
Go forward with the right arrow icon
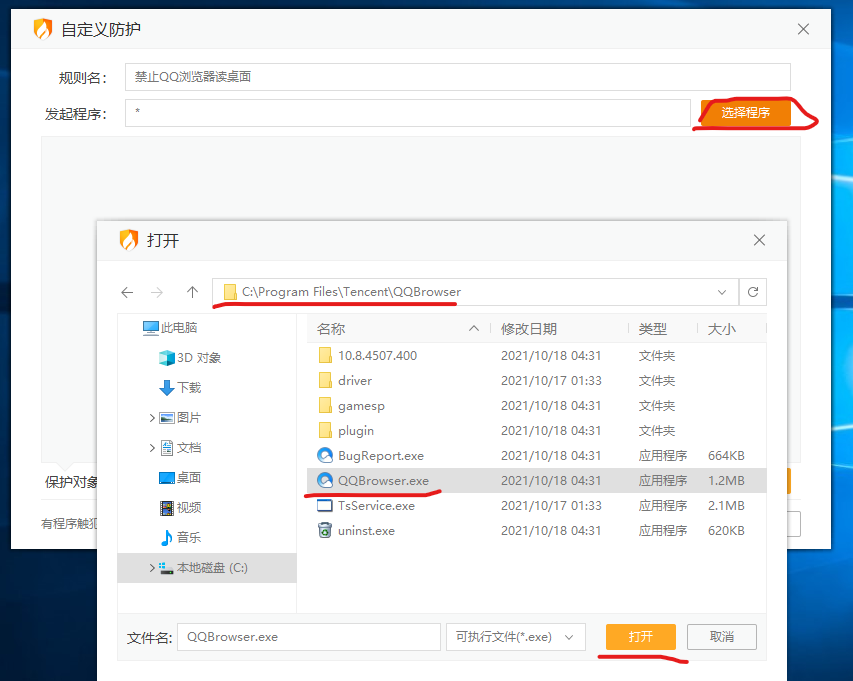click(x=157, y=293)
